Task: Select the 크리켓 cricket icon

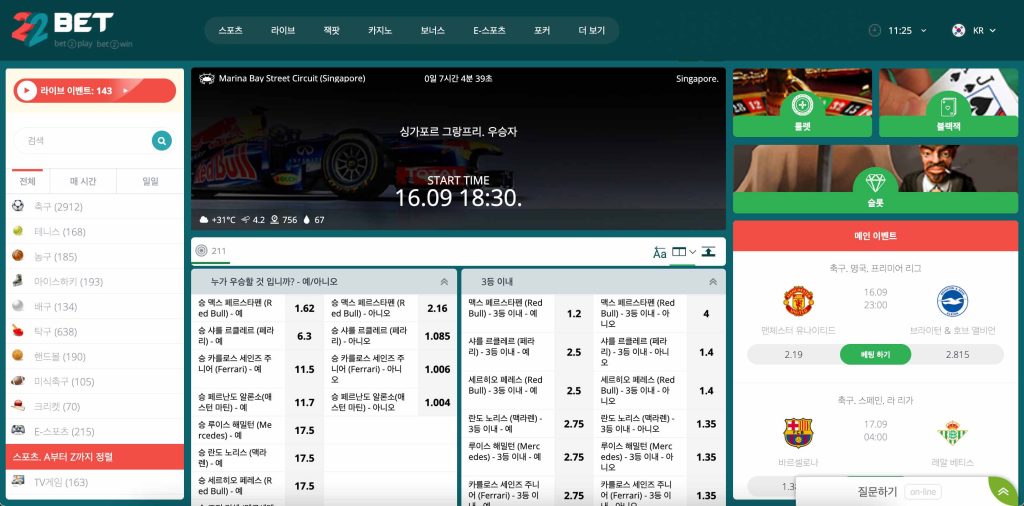Action: [x=18, y=405]
